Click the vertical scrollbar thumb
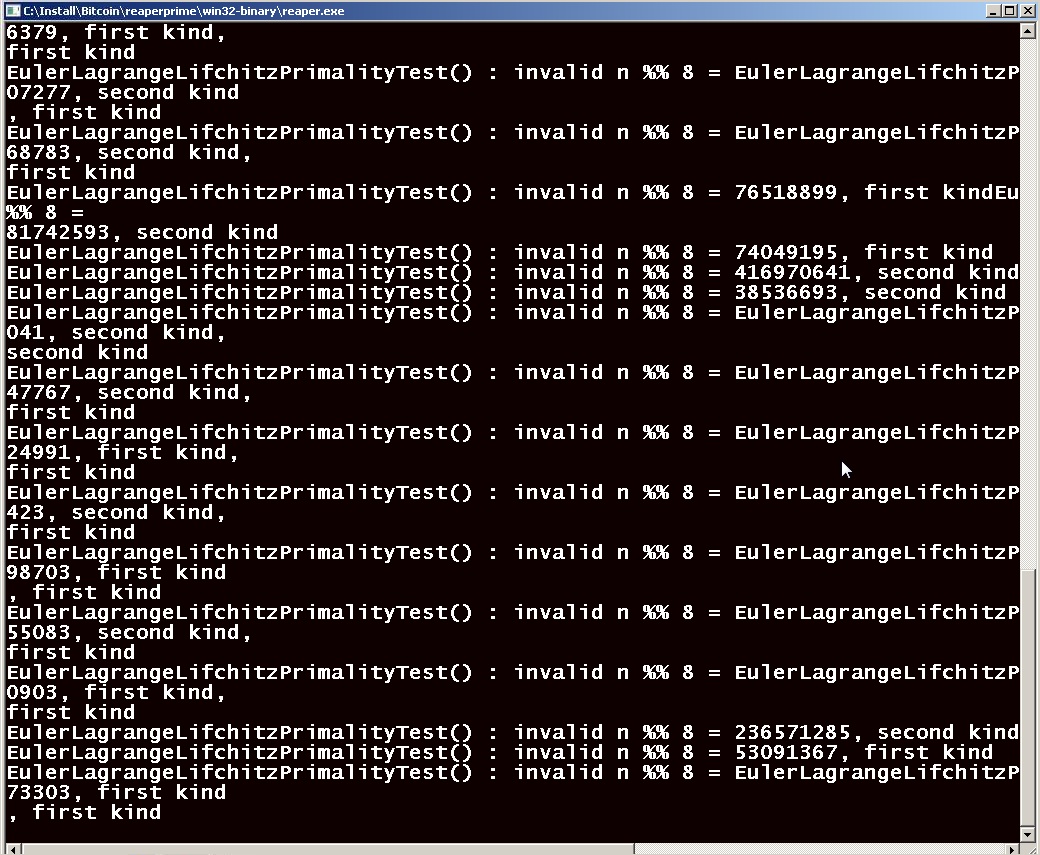 (x=1027, y=698)
